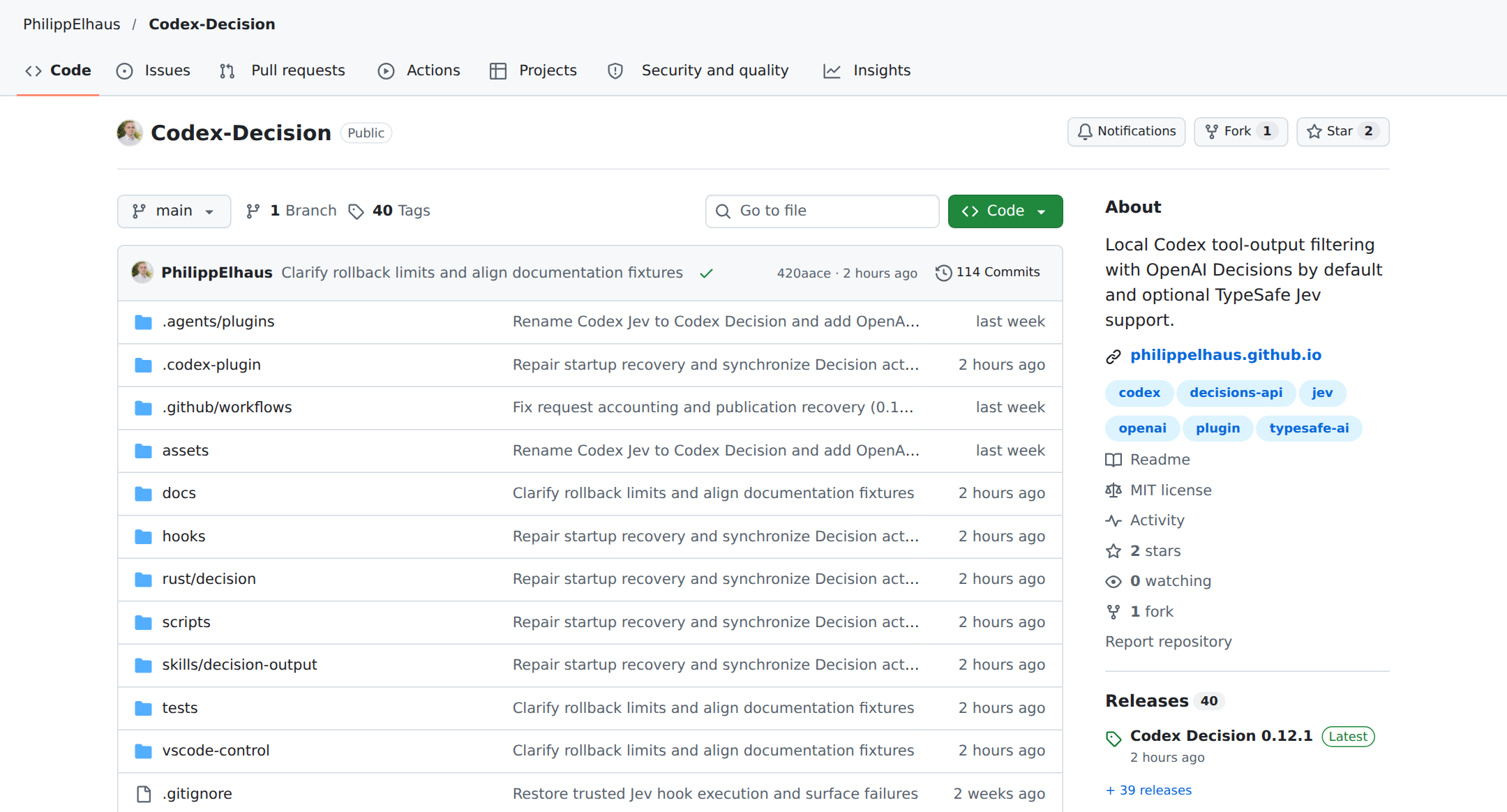The image size is (1507, 812).
Task: Go to the Insights tab
Action: tap(867, 70)
